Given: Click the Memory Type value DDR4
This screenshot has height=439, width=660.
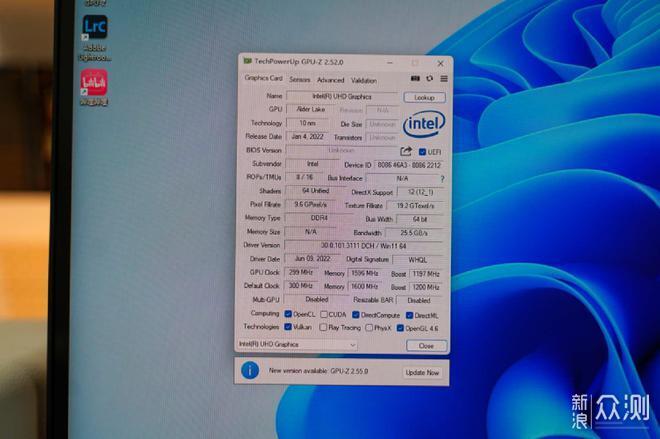Looking at the screenshot, I should (319, 218).
